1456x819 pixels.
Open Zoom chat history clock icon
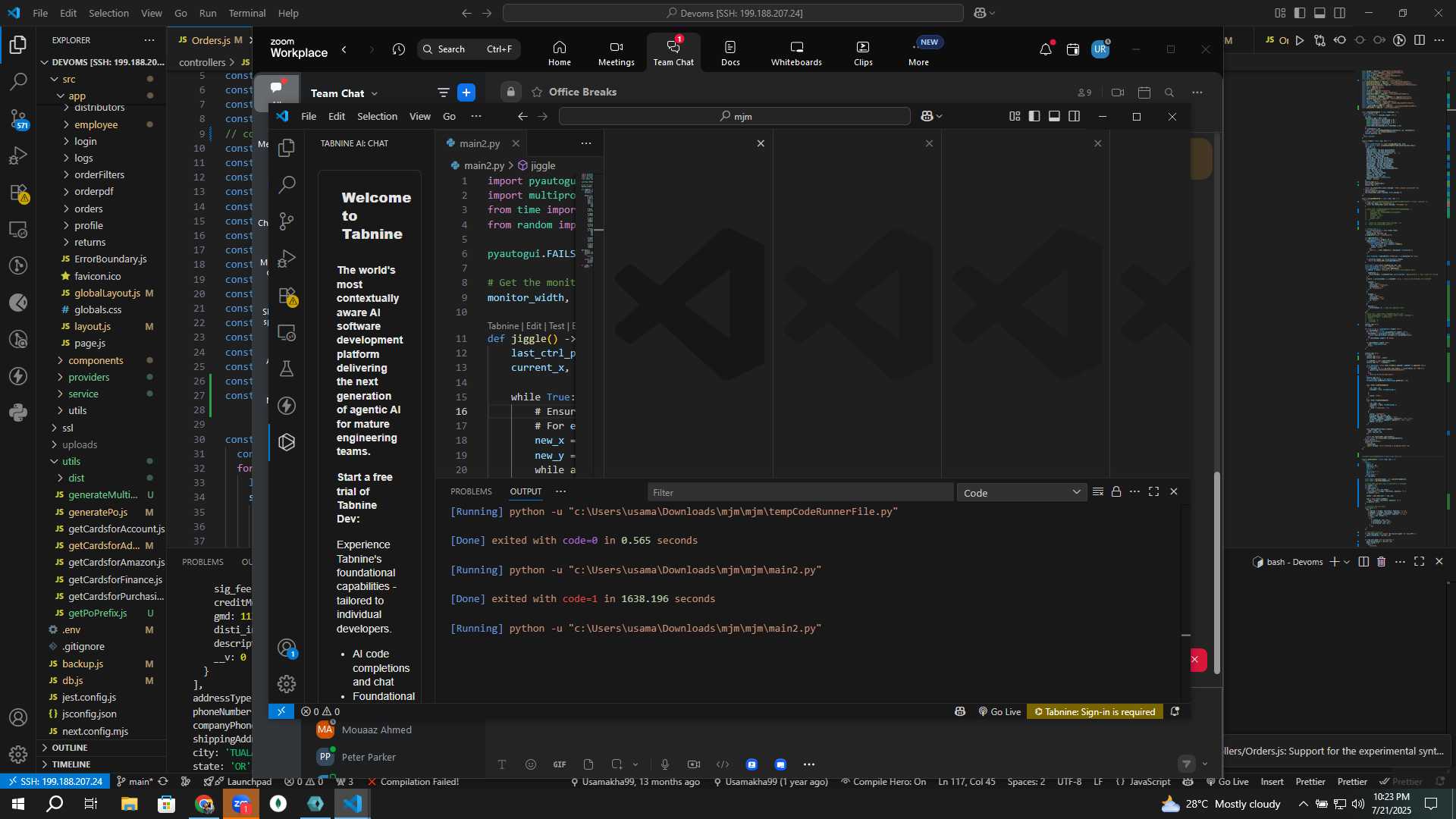(x=399, y=49)
